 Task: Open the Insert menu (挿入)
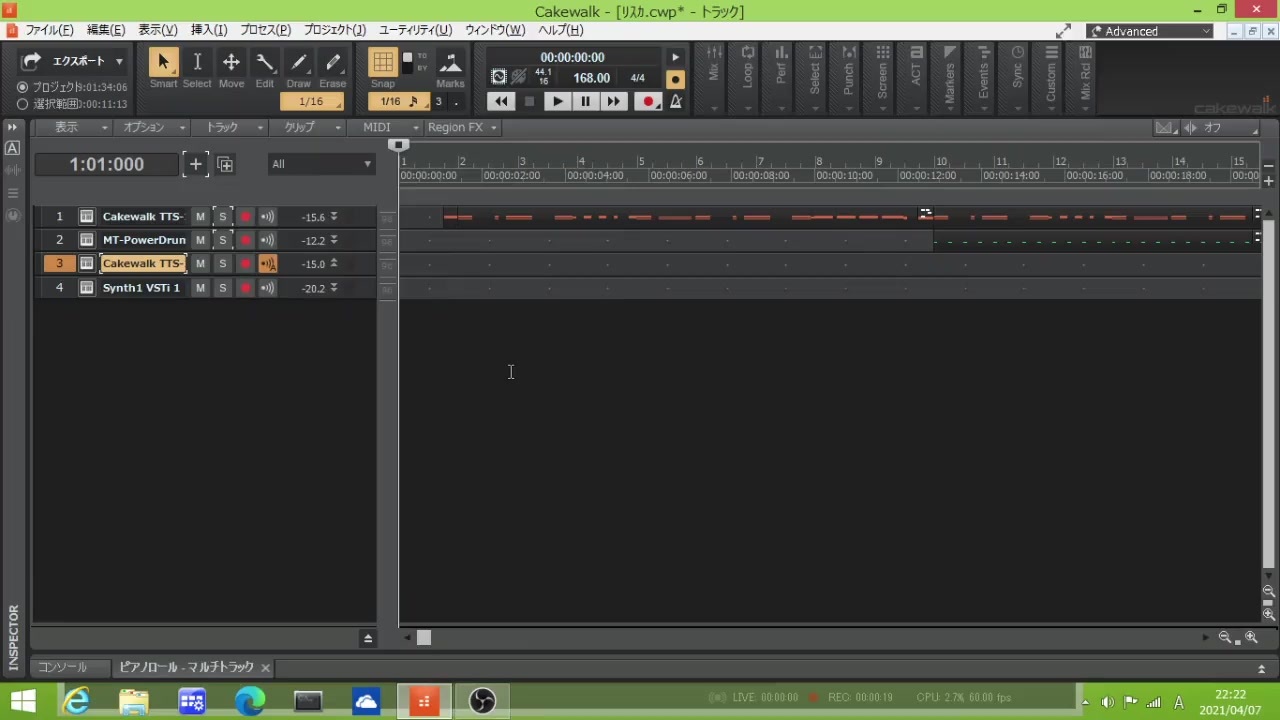[x=209, y=30]
